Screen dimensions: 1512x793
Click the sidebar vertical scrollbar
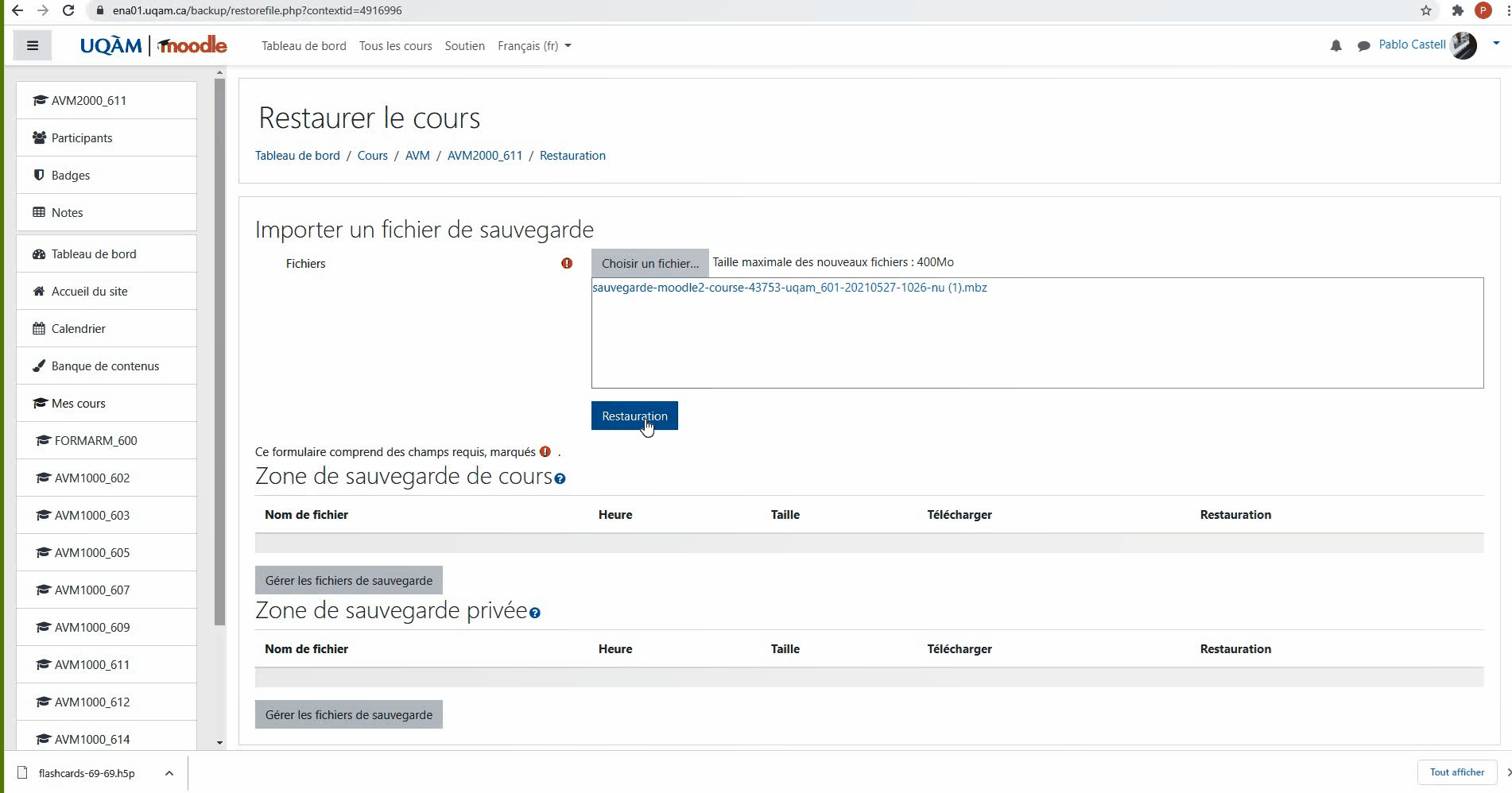219,350
